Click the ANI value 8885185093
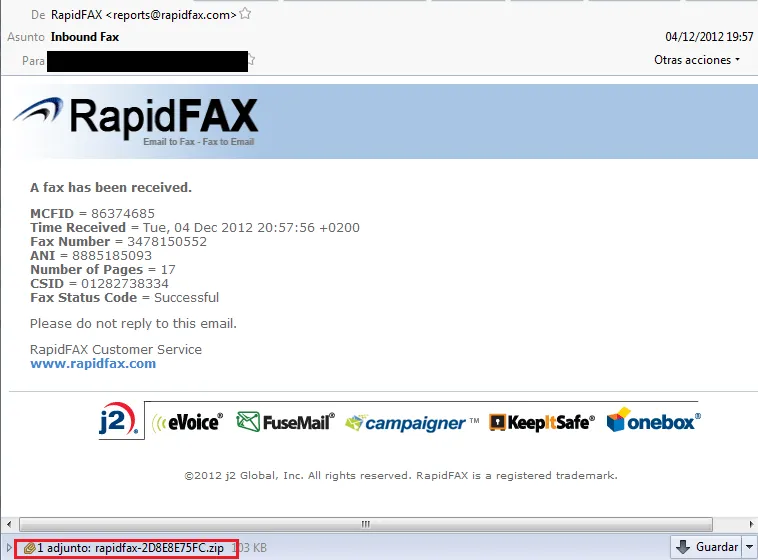 click(112, 256)
